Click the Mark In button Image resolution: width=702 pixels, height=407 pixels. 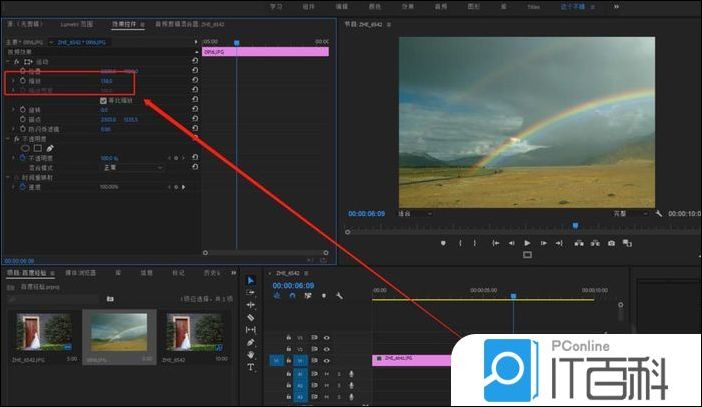coord(460,243)
